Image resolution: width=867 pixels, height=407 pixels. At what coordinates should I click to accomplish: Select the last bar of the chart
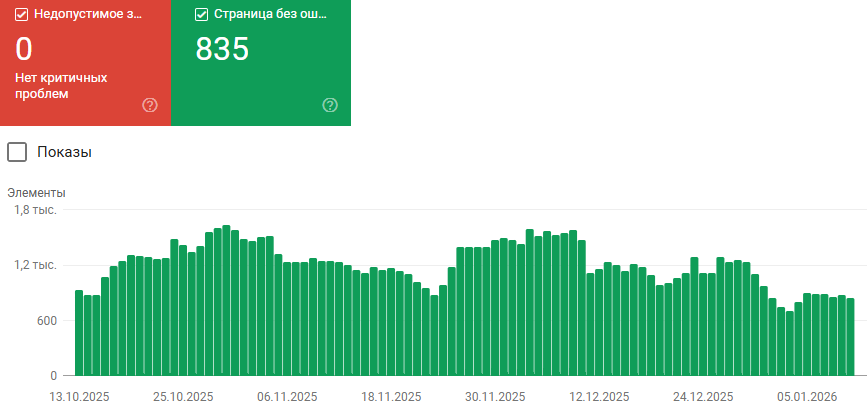click(850, 337)
